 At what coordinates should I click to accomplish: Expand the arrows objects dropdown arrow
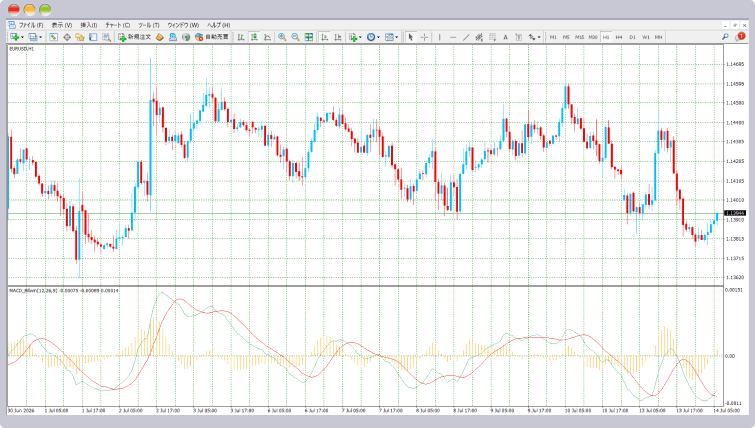pyautogui.click(x=539, y=37)
